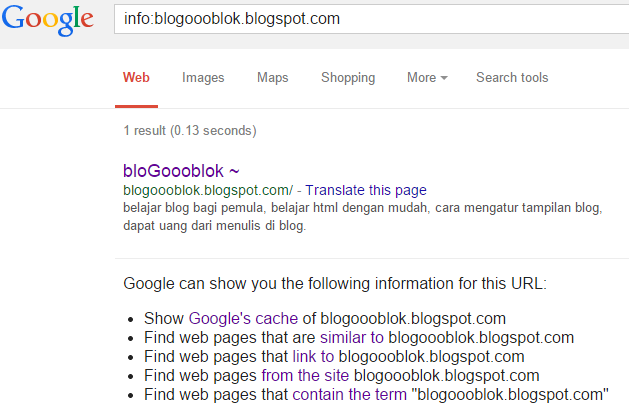Click the link to hyperlink
The height and width of the screenshot is (406, 629).
(x=313, y=357)
